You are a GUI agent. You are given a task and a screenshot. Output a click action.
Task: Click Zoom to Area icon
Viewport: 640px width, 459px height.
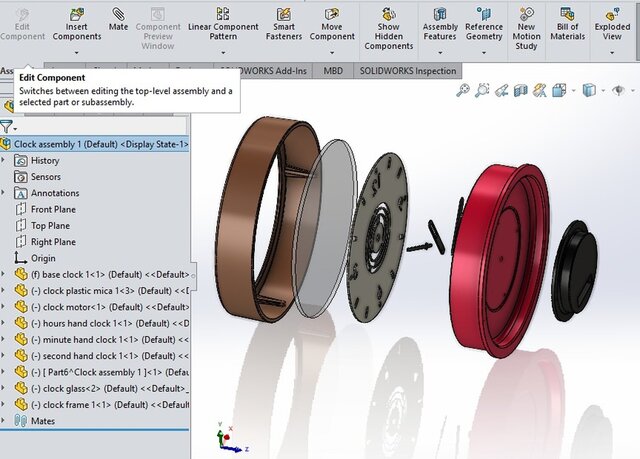coord(482,90)
